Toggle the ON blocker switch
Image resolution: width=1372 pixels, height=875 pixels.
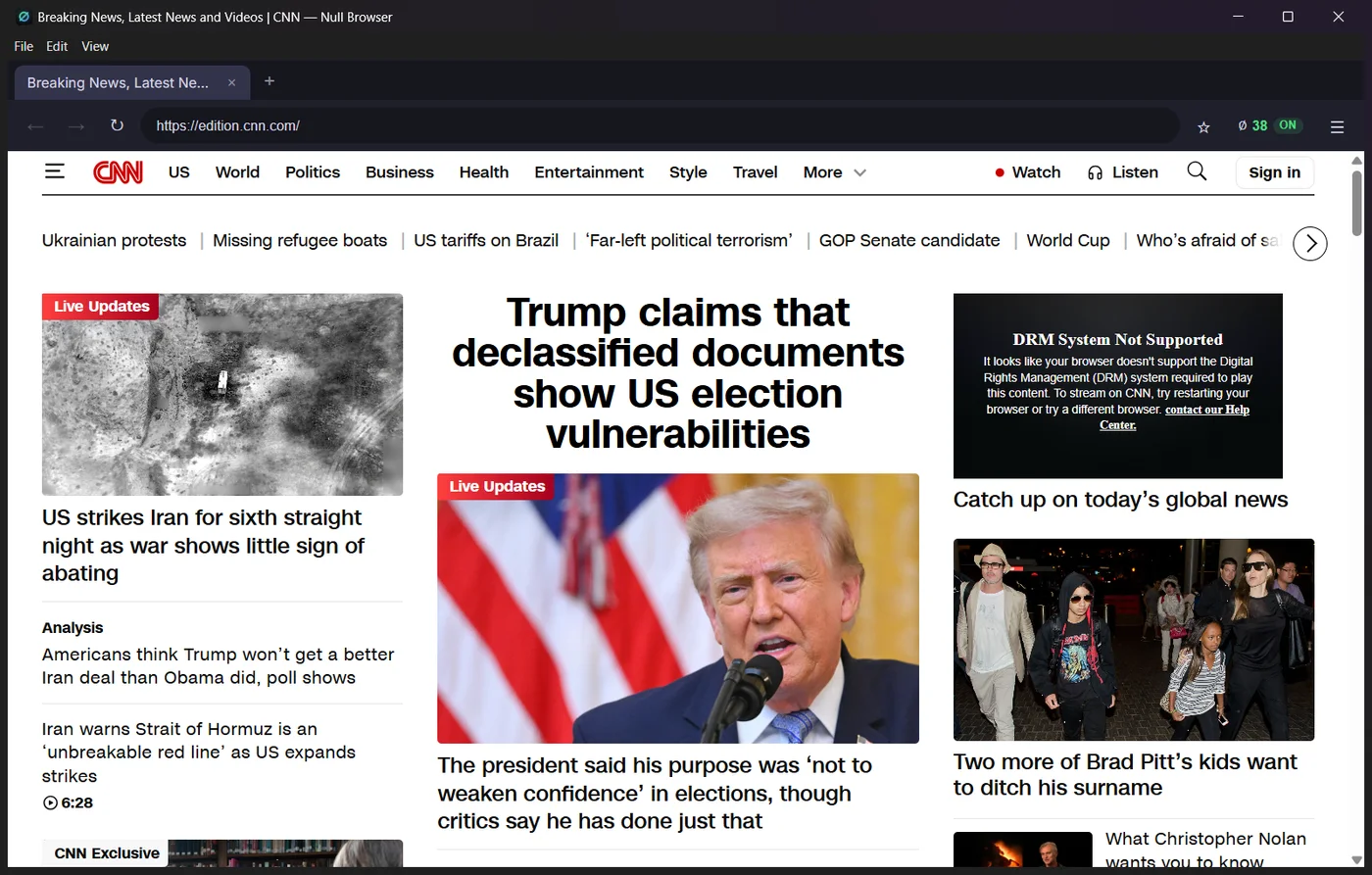pyautogui.click(x=1288, y=125)
